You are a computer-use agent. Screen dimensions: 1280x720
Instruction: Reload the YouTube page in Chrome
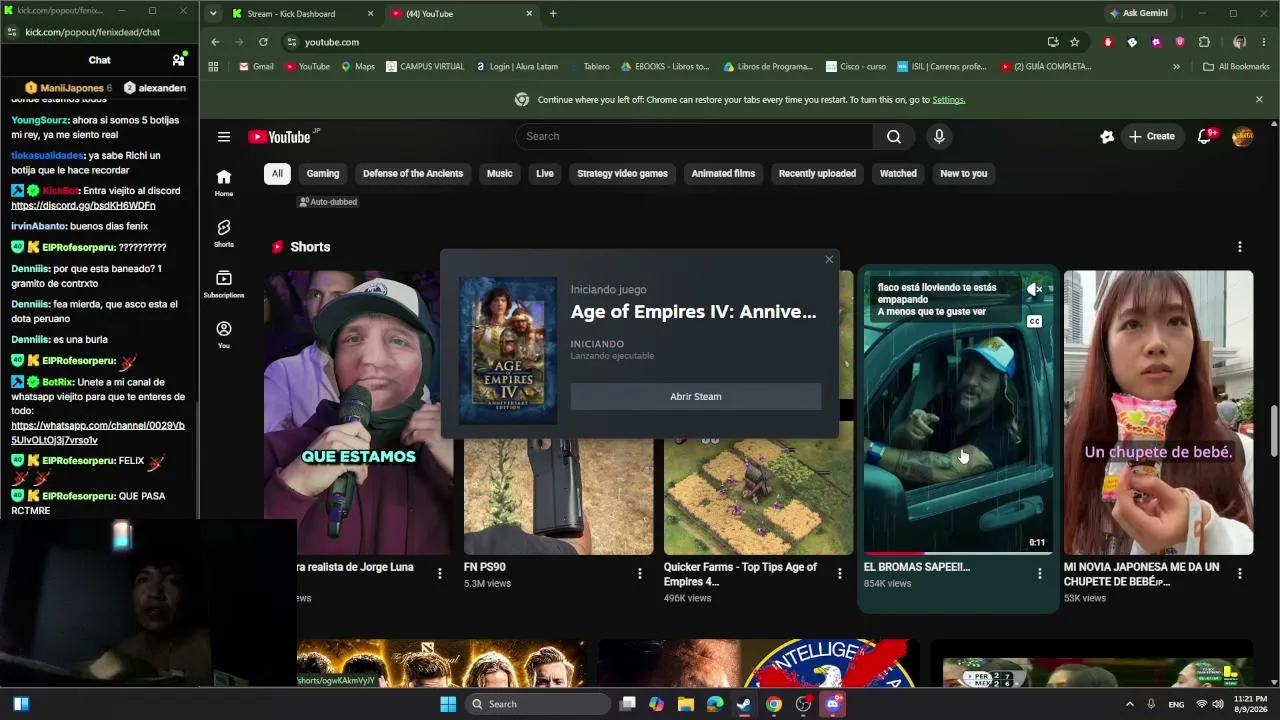tap(263, 42)
